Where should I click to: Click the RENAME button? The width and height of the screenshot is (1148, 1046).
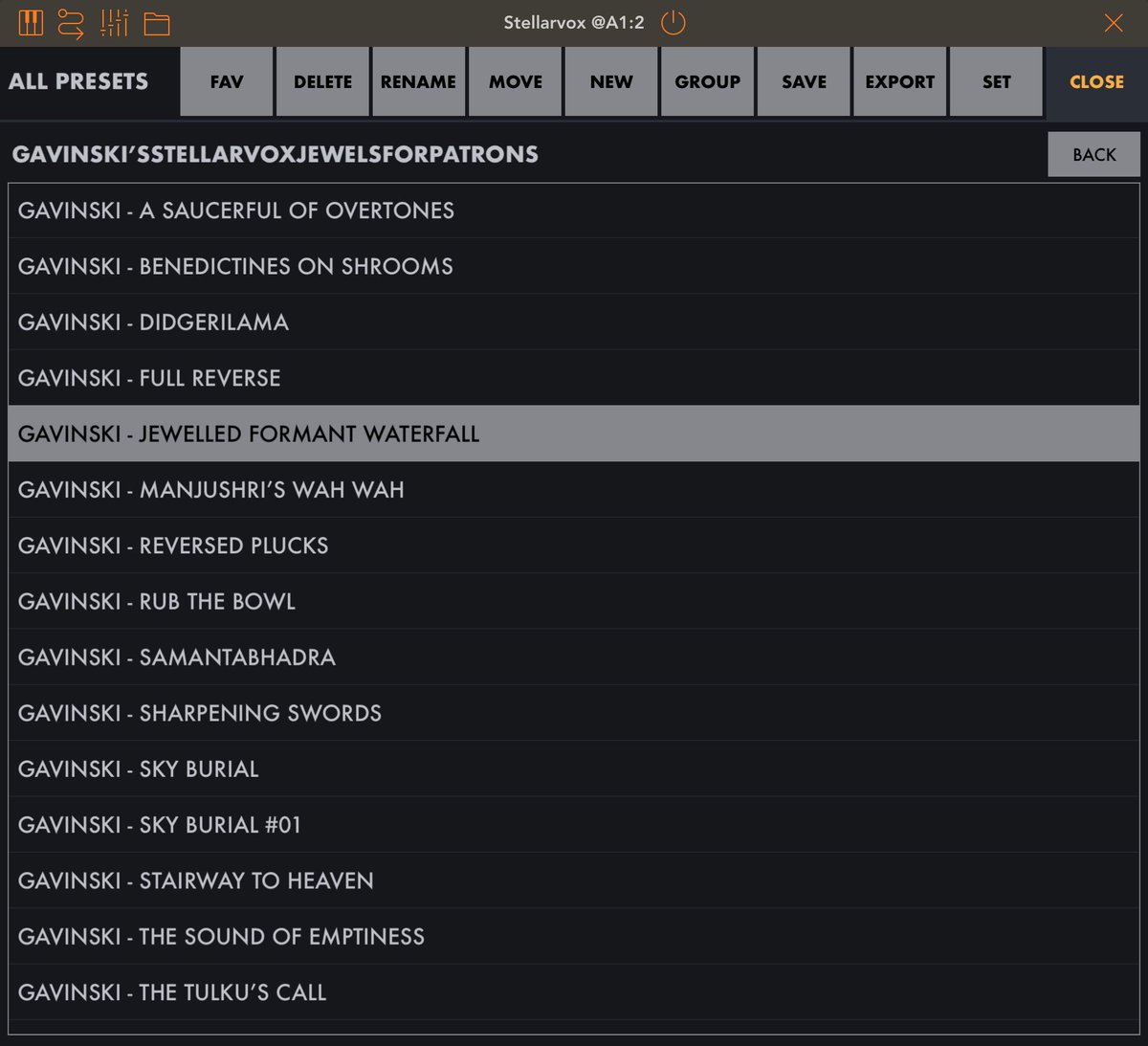point(418,82)
